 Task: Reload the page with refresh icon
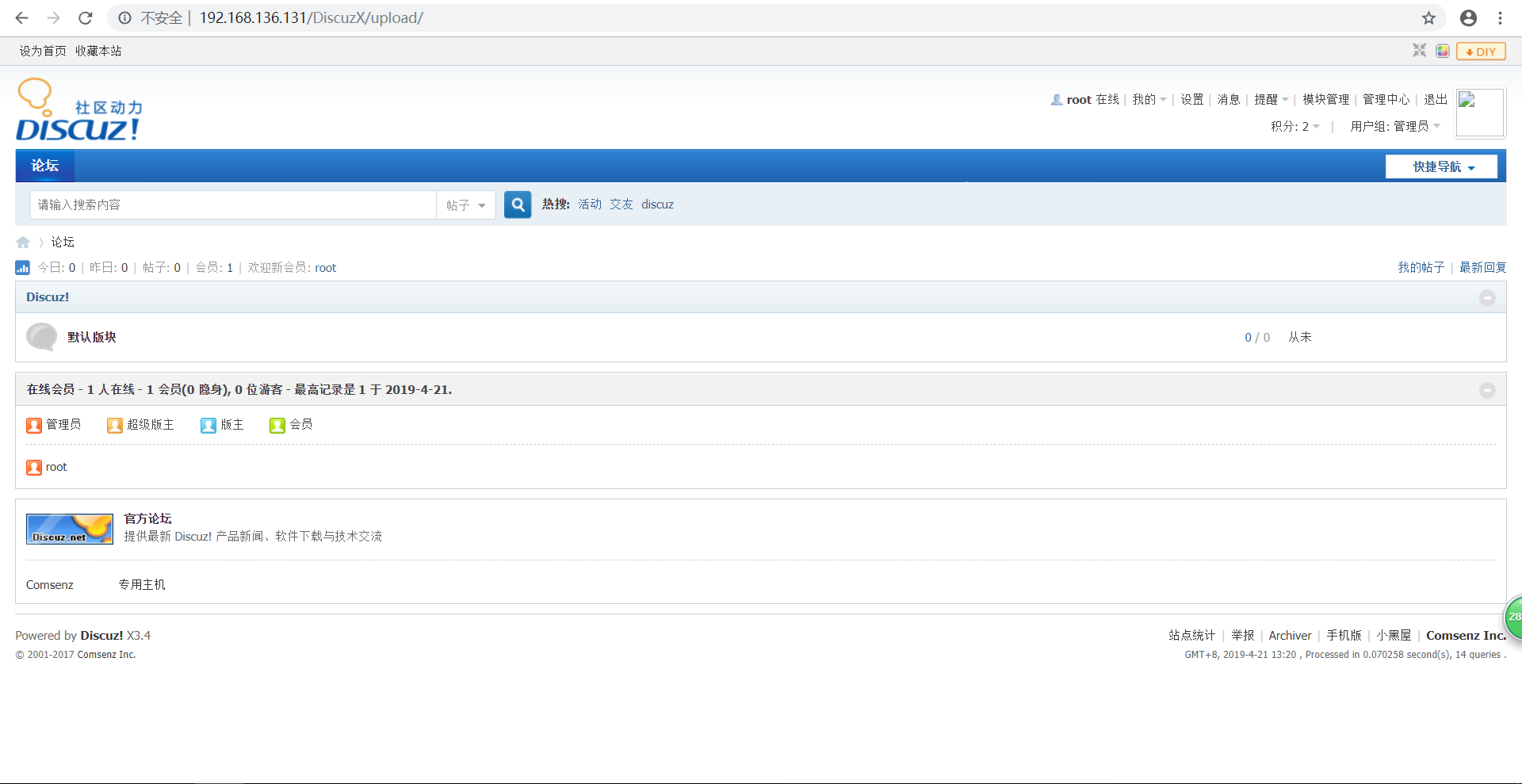pos(86,17)
